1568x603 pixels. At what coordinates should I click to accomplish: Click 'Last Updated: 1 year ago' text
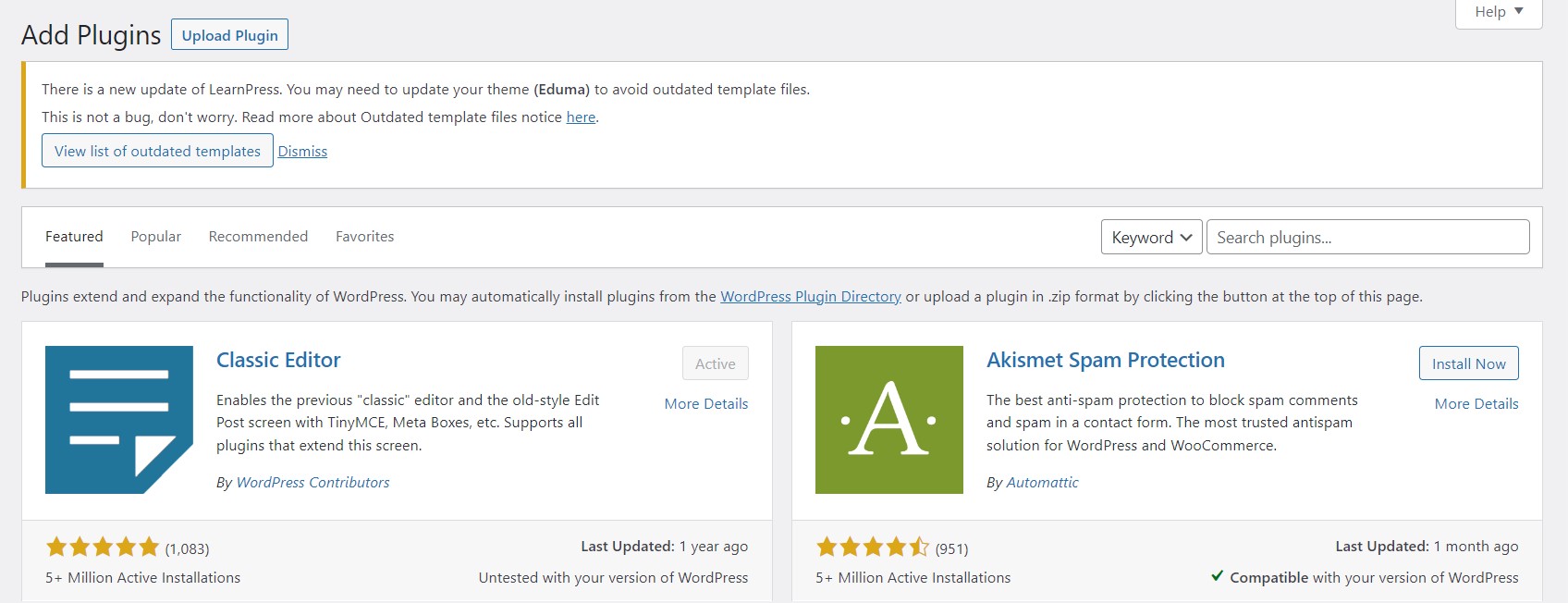(x=665, y=547)
